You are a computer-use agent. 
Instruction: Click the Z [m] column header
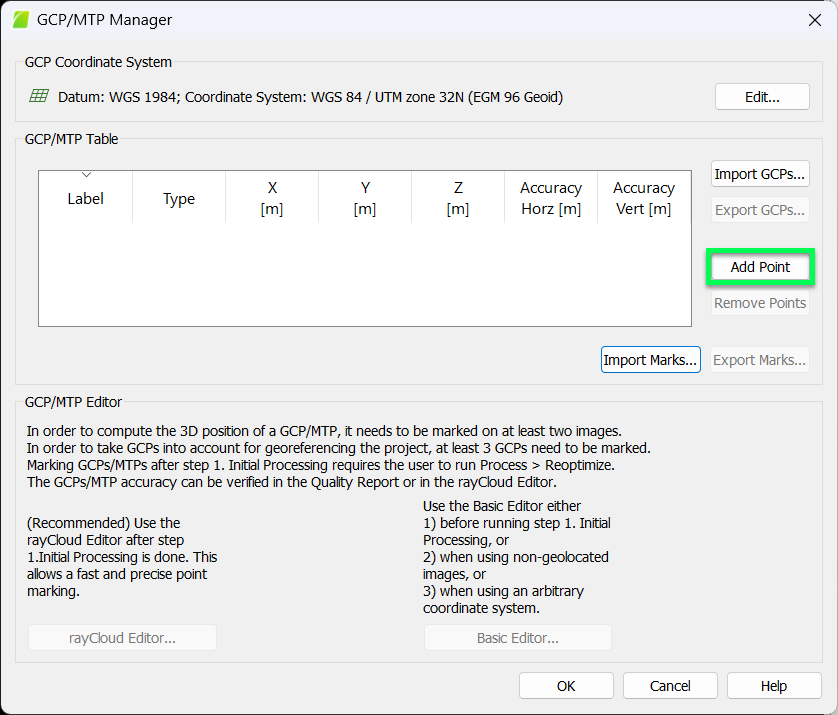(457, 198)
